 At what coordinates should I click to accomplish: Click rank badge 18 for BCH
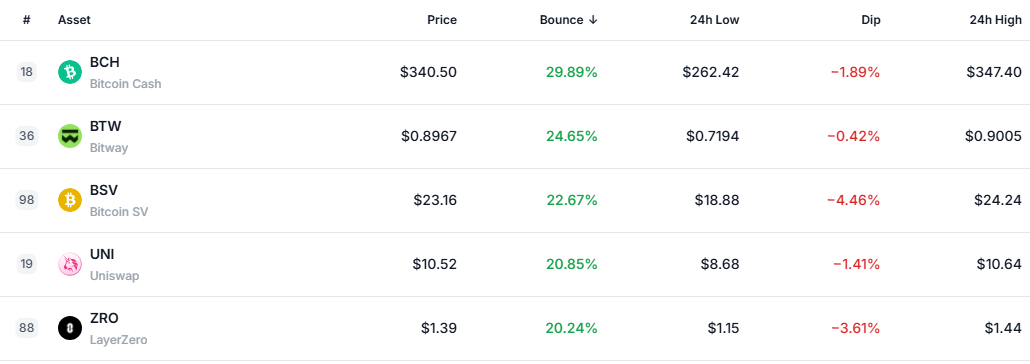click(x=26, y=72)
